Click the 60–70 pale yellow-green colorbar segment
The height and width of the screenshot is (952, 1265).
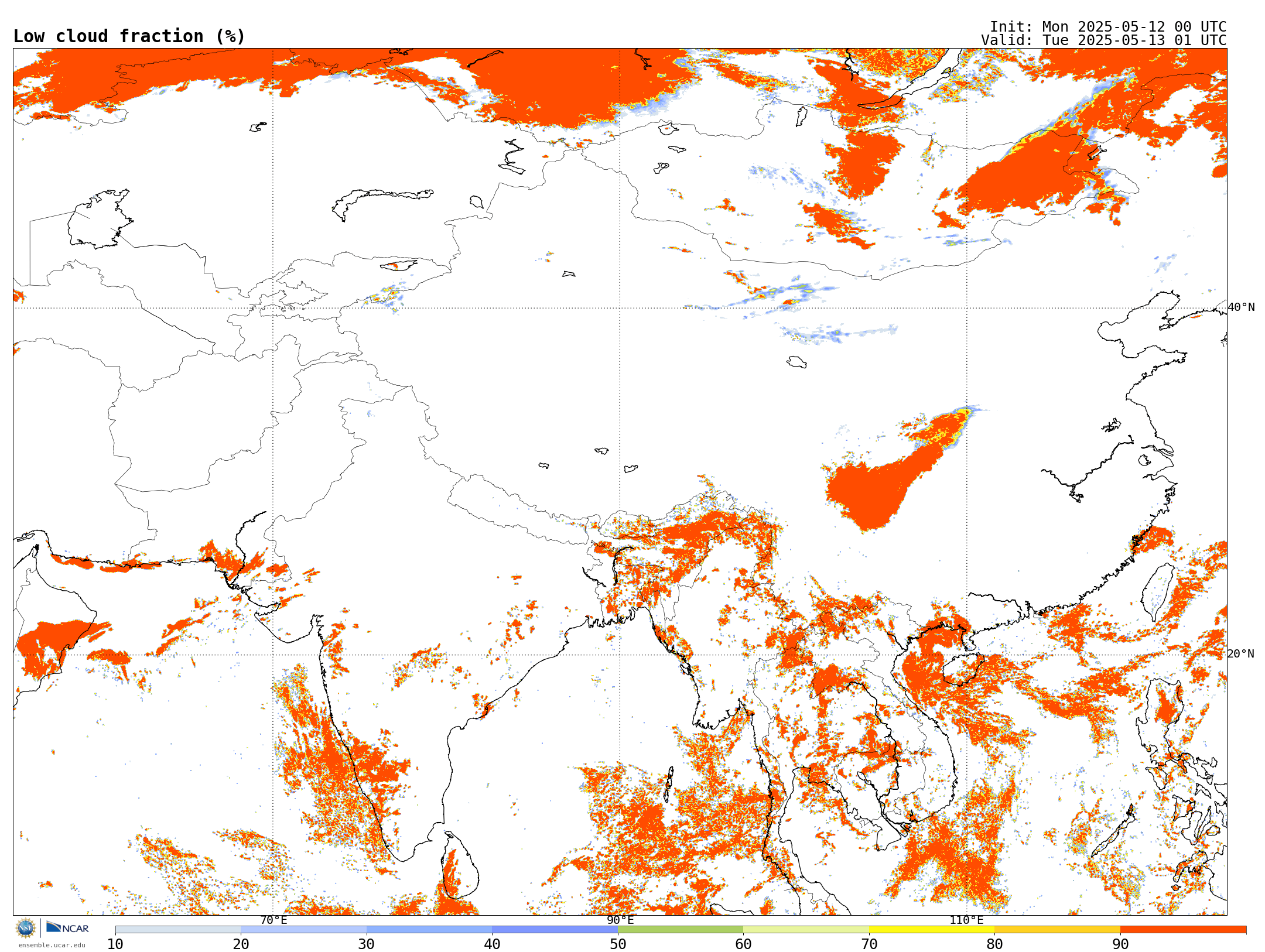click(x=806, y=930)
